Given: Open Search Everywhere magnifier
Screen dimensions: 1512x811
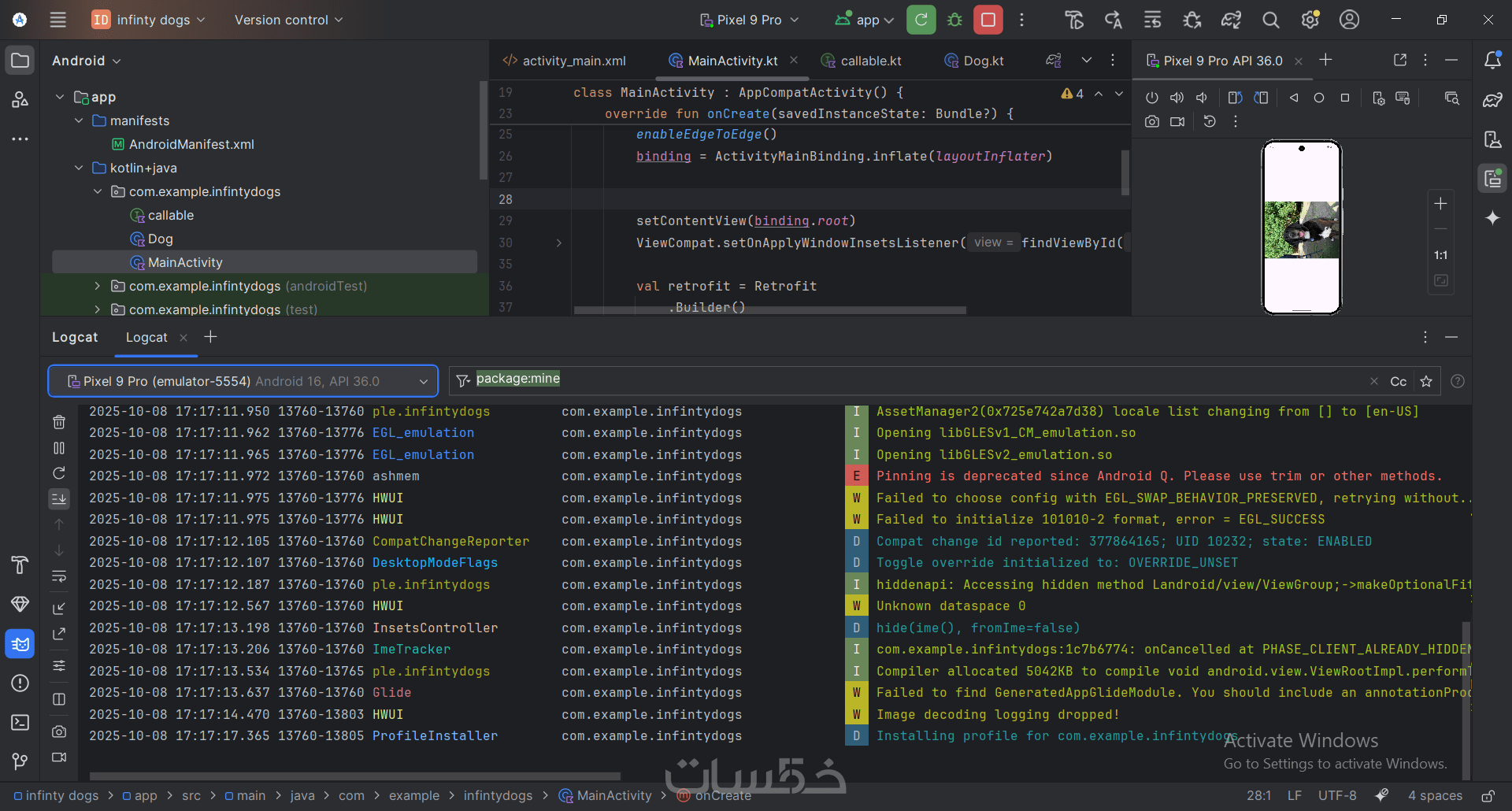Looking at the screenshot, I should click(x=1270, y=20).
